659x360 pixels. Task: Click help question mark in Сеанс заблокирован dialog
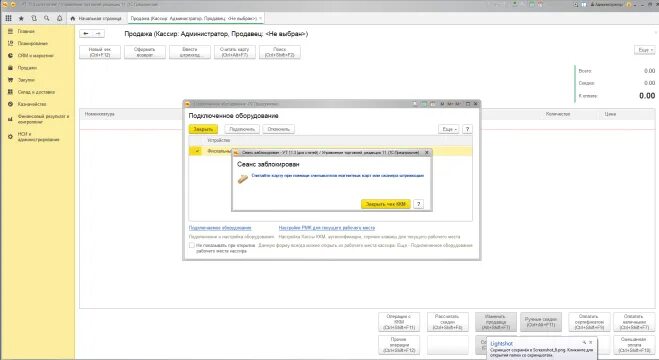[418, 204]
